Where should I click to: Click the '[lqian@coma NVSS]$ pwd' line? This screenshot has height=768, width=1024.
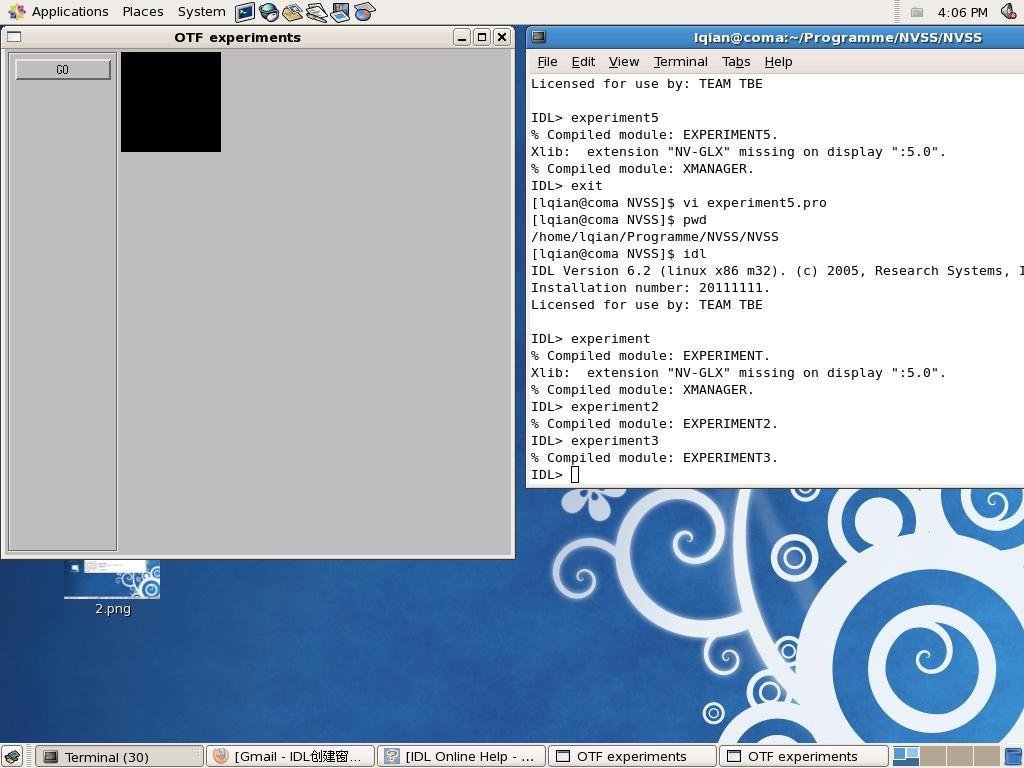coord(619,220)
